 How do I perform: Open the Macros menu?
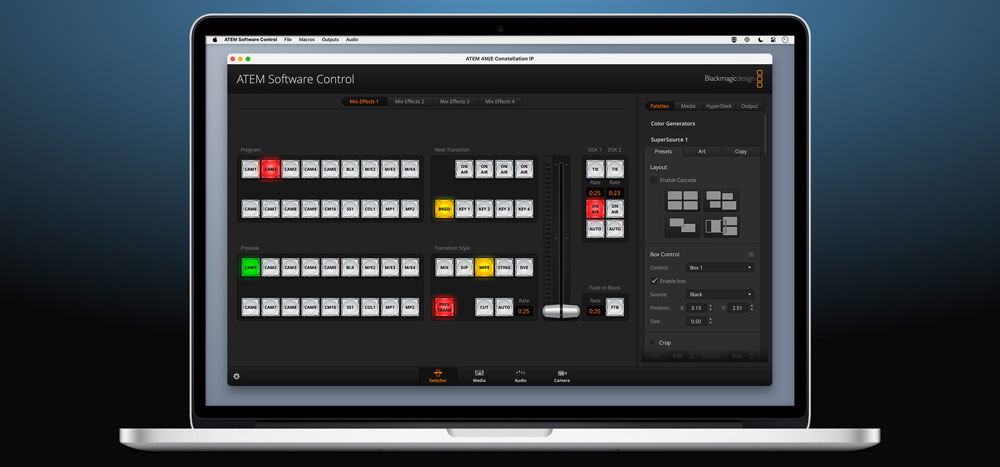(307, 40)
